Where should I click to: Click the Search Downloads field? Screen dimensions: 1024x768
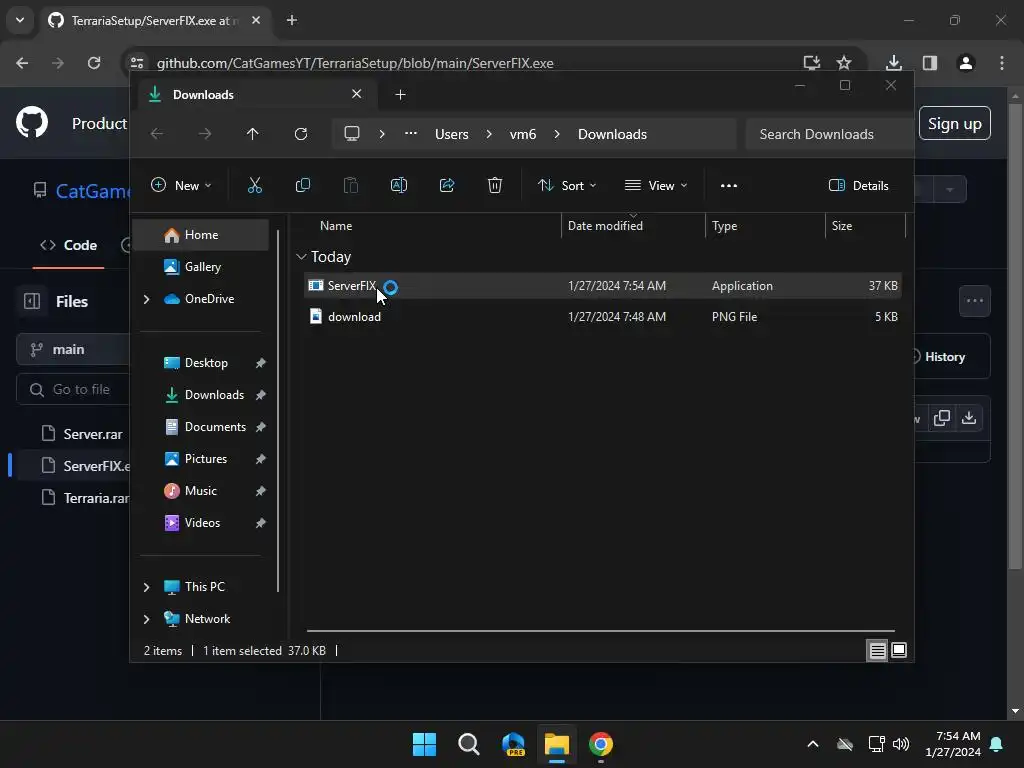(829, 134)
